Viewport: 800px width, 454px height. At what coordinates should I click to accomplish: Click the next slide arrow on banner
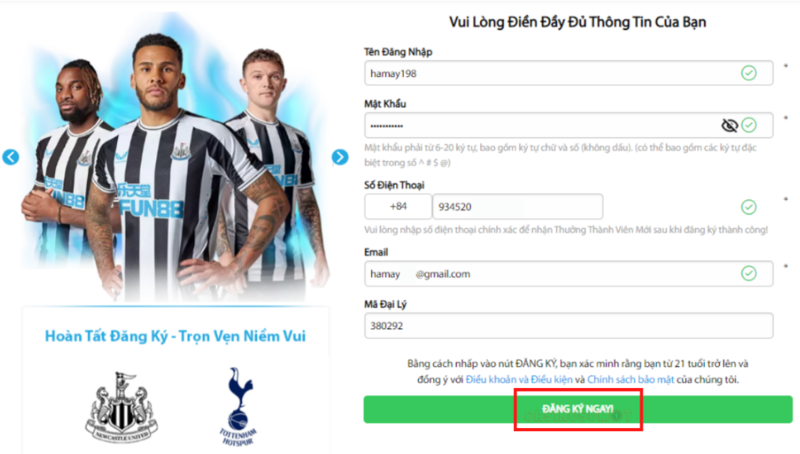[340, 157]
